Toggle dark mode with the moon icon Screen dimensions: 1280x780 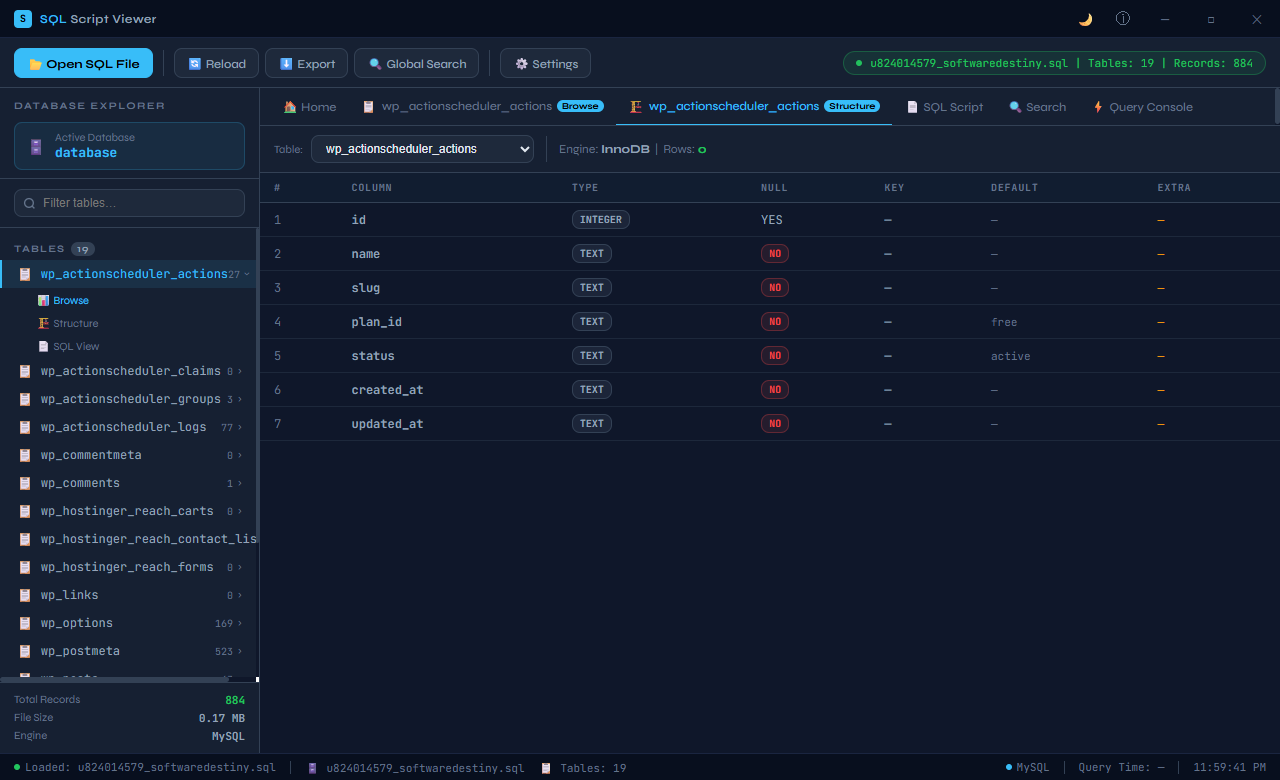click(1085, 19)
